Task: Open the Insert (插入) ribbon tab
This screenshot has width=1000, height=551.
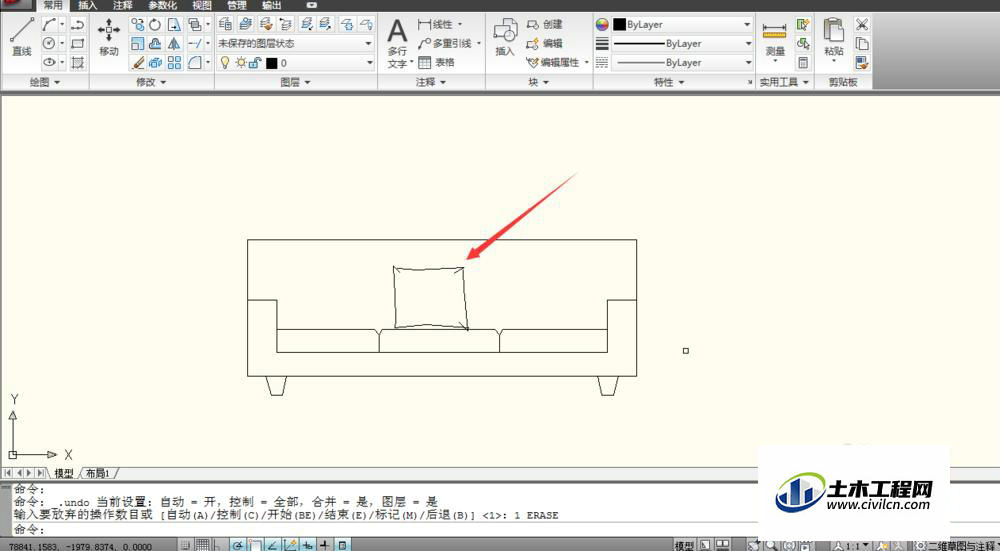Action: click(x=87, y=5)
